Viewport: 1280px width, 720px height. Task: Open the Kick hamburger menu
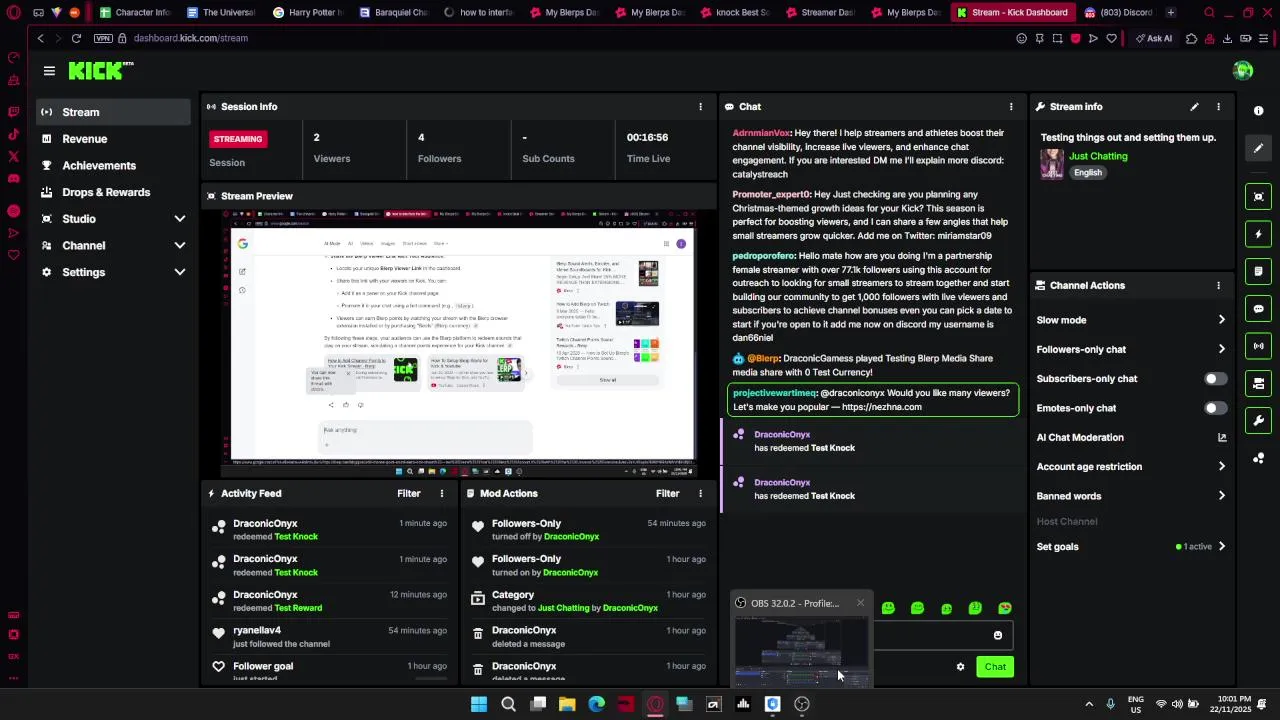(49, 71)
